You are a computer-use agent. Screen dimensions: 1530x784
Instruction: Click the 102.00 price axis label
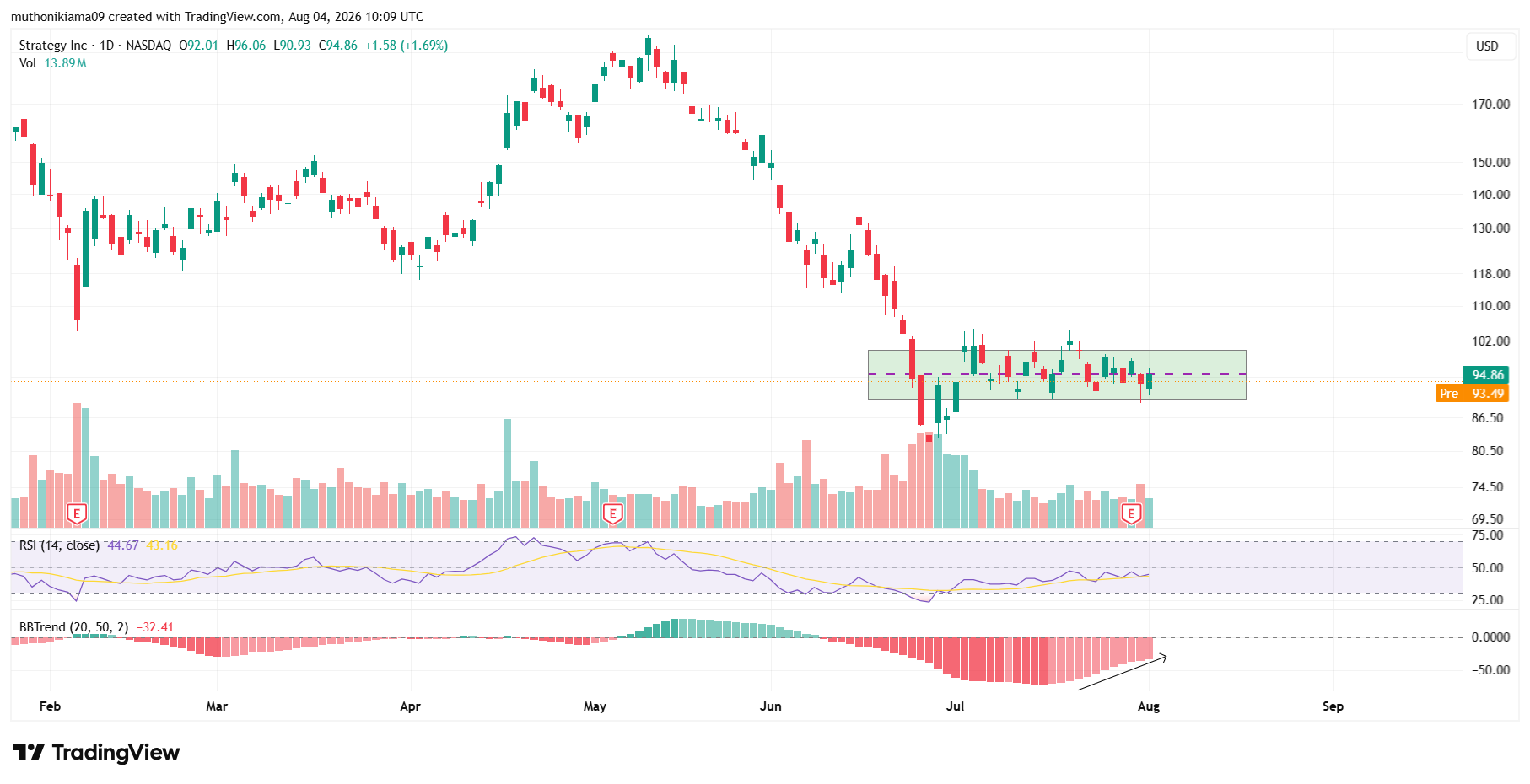click(1490, 341)
